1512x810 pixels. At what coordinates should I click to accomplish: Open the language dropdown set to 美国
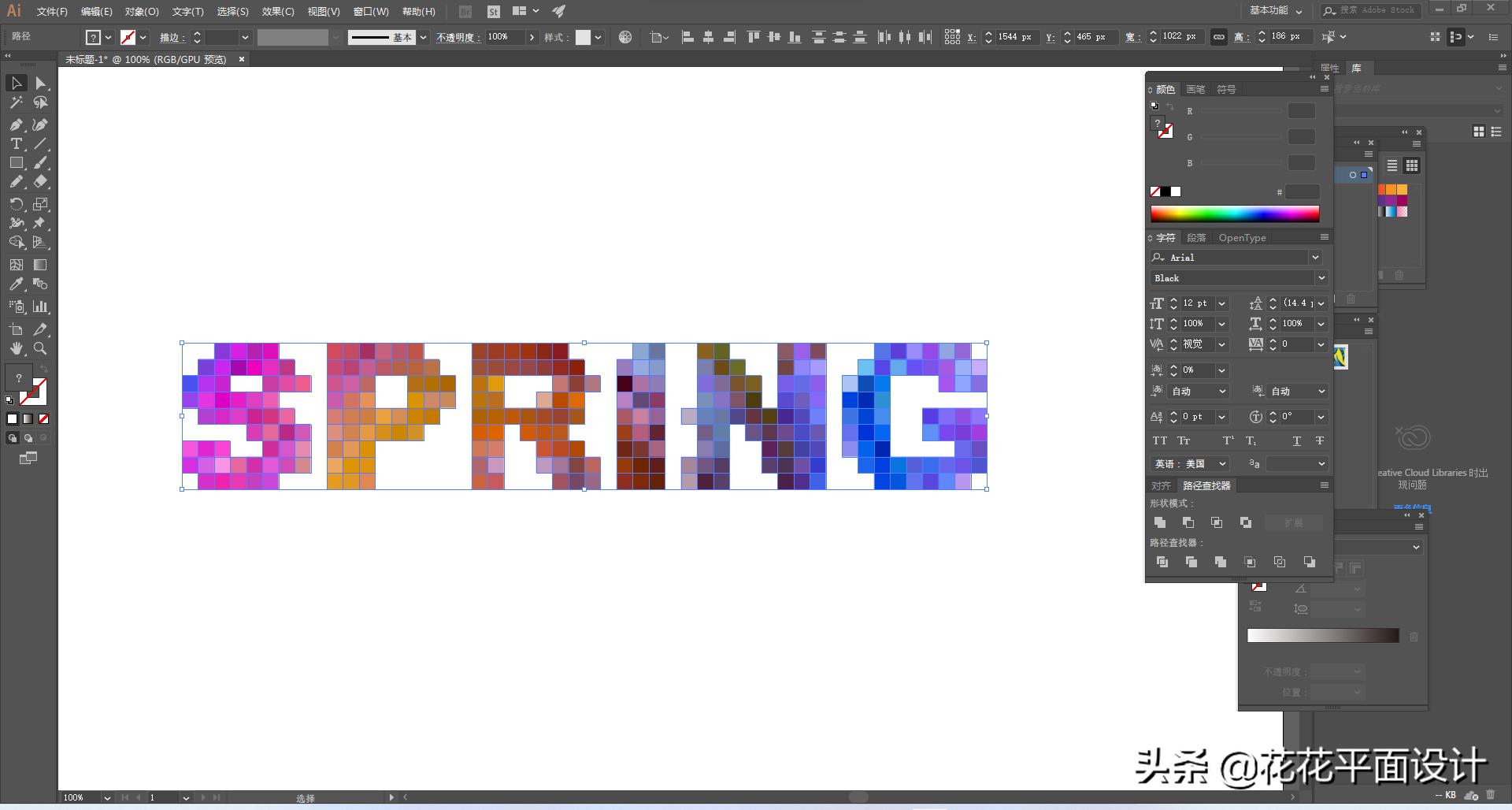1221,463
